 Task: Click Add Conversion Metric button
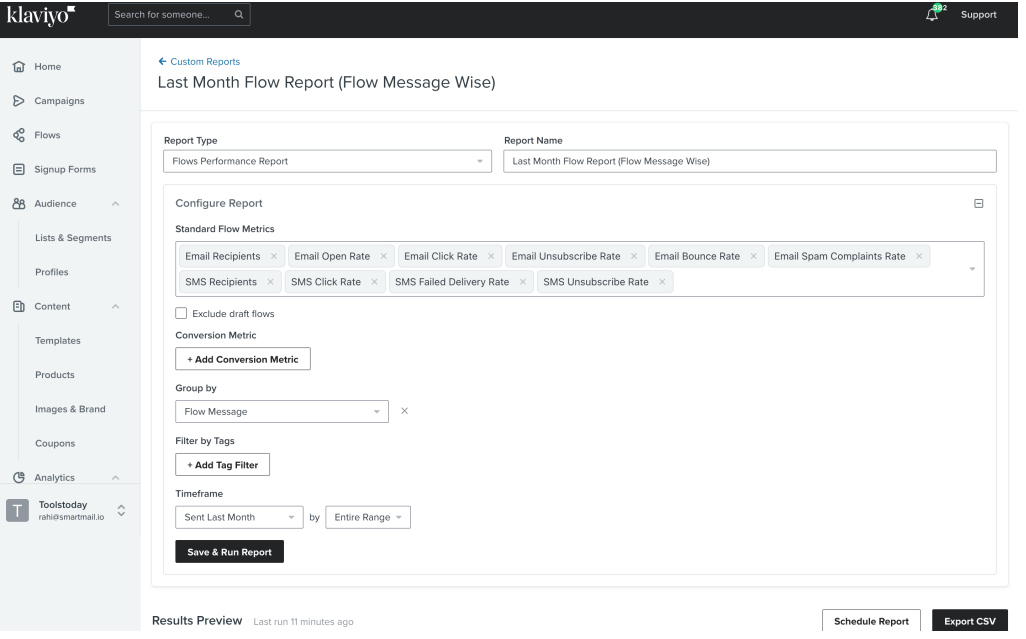coord(243,359)
